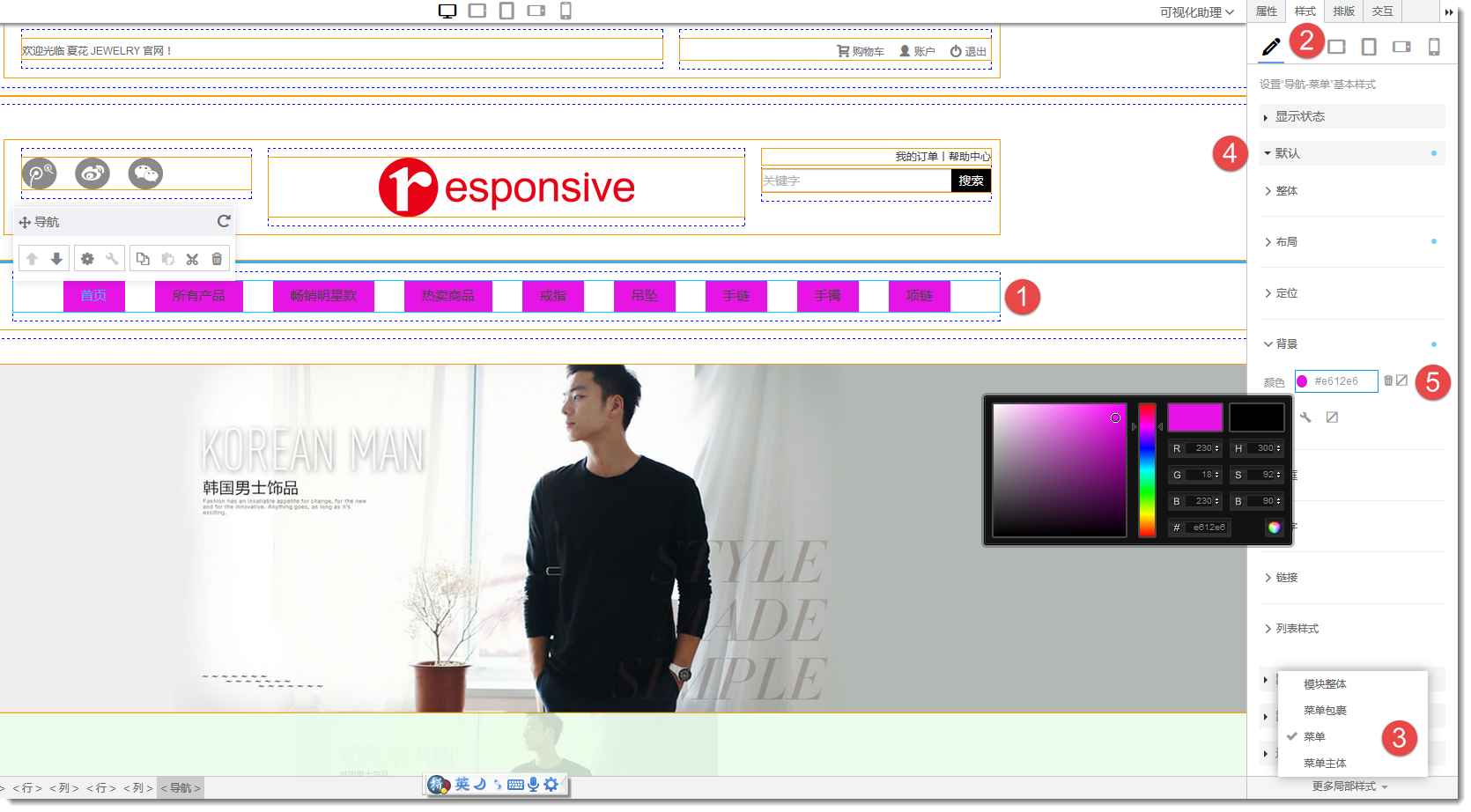Expand the 显示状态 section
The image size is (1471, 812).
point(1299,116)
